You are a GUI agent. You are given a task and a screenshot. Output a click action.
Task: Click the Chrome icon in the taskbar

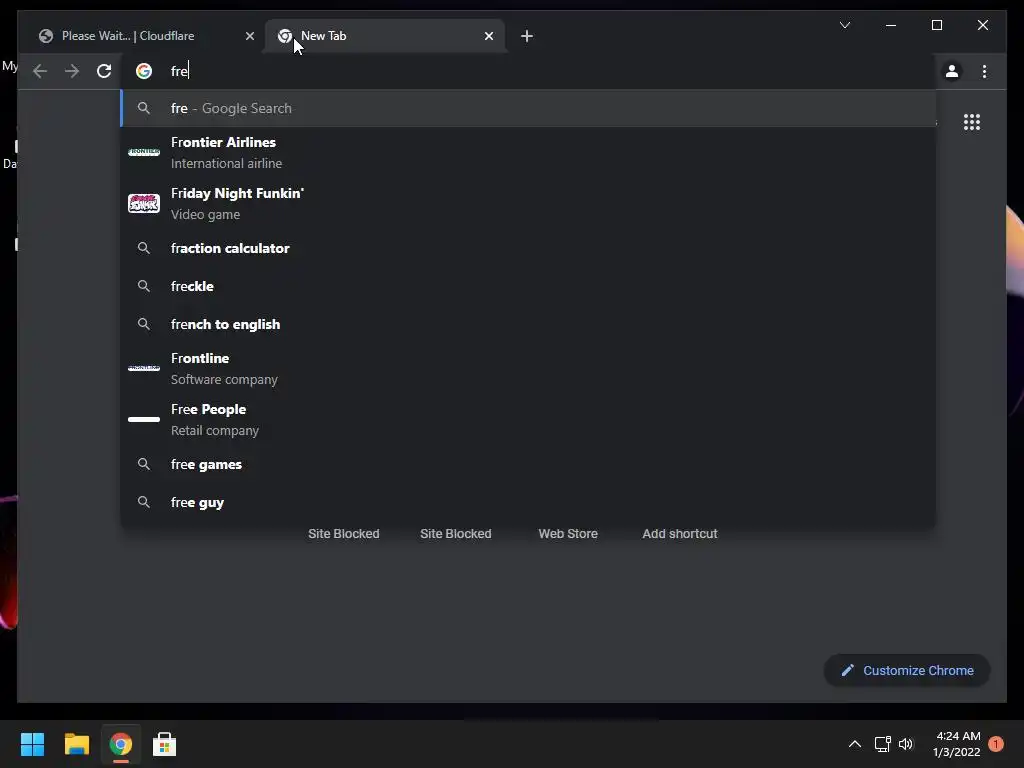point(120,744)
